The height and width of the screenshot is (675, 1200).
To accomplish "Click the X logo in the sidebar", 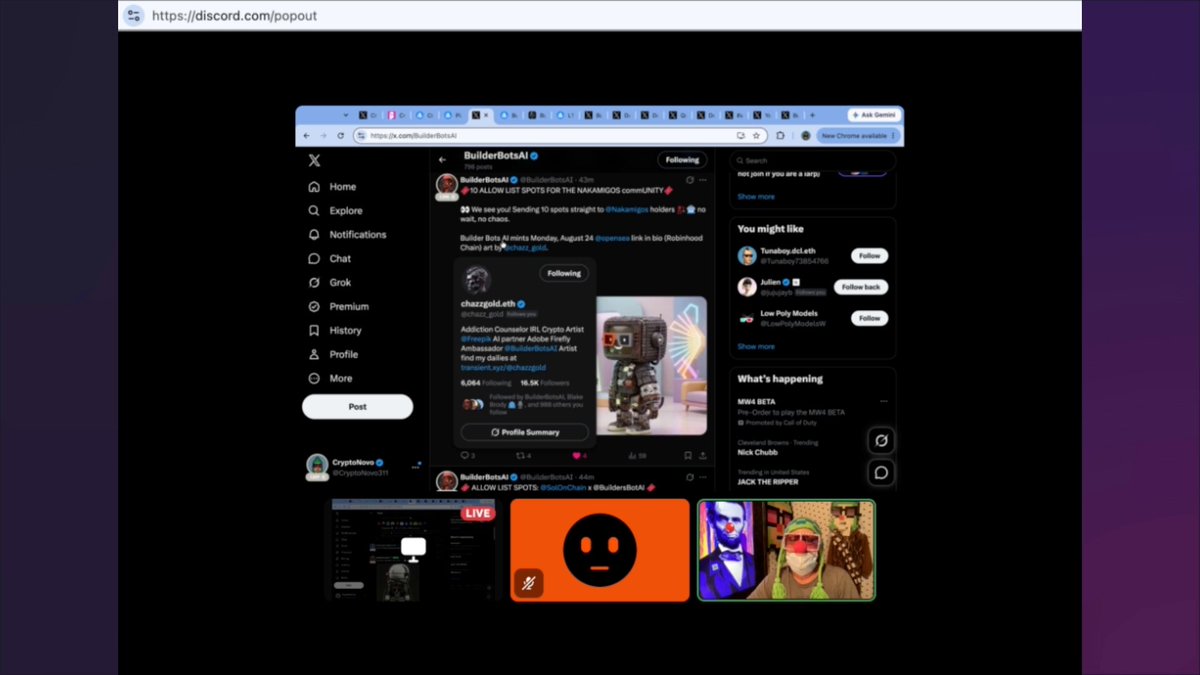I will click(314, 160).
